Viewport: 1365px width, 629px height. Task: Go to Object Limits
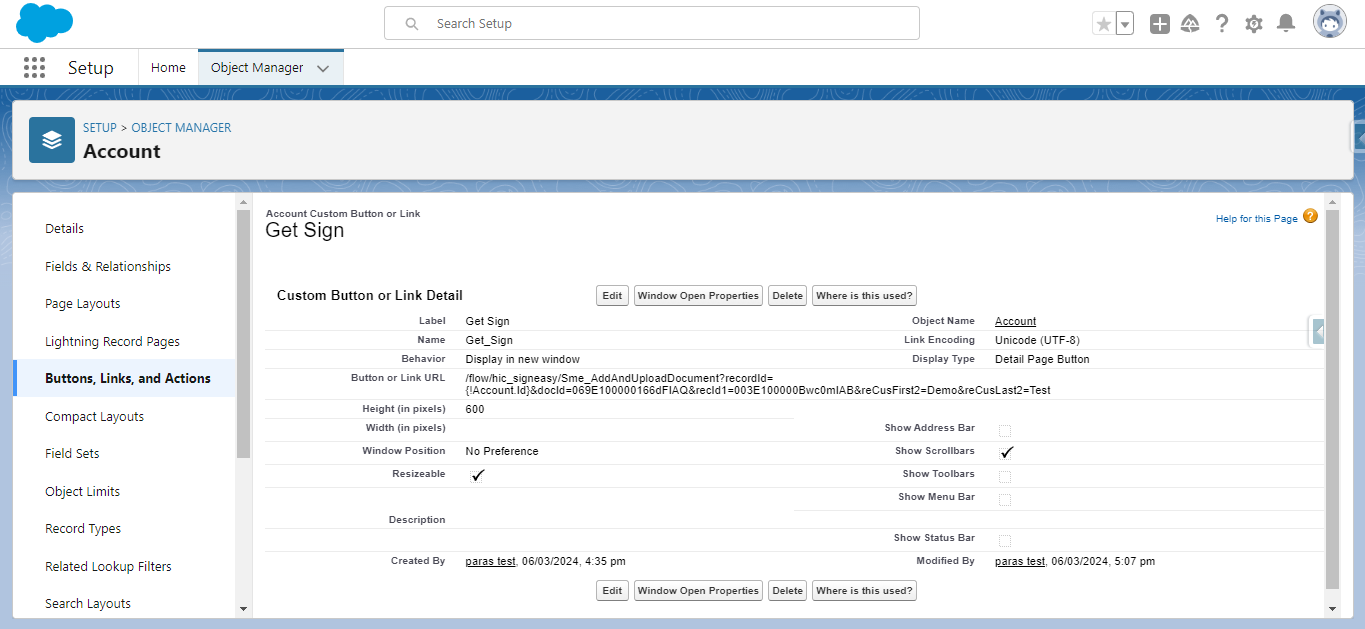(x=83, y=492)
